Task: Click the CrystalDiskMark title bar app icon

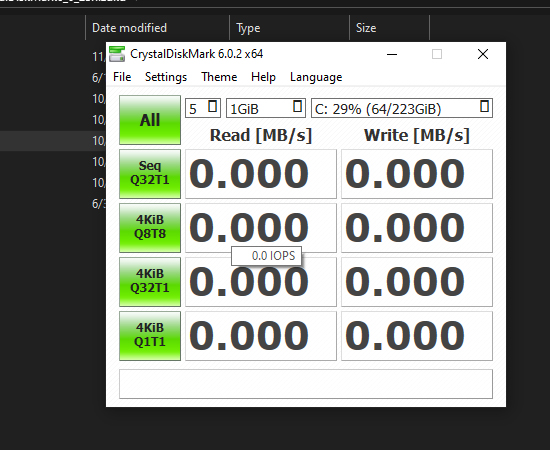Action: [x=117, y=54]
